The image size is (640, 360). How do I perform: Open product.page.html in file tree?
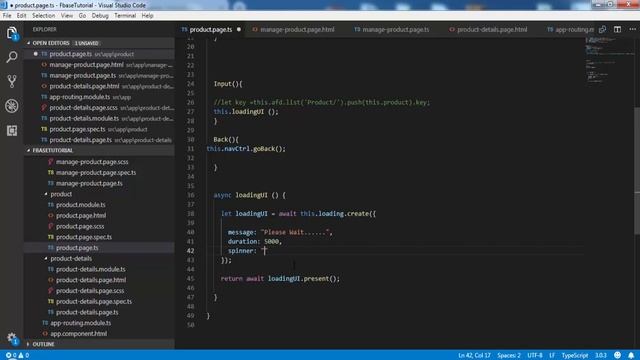pos(99,215)
